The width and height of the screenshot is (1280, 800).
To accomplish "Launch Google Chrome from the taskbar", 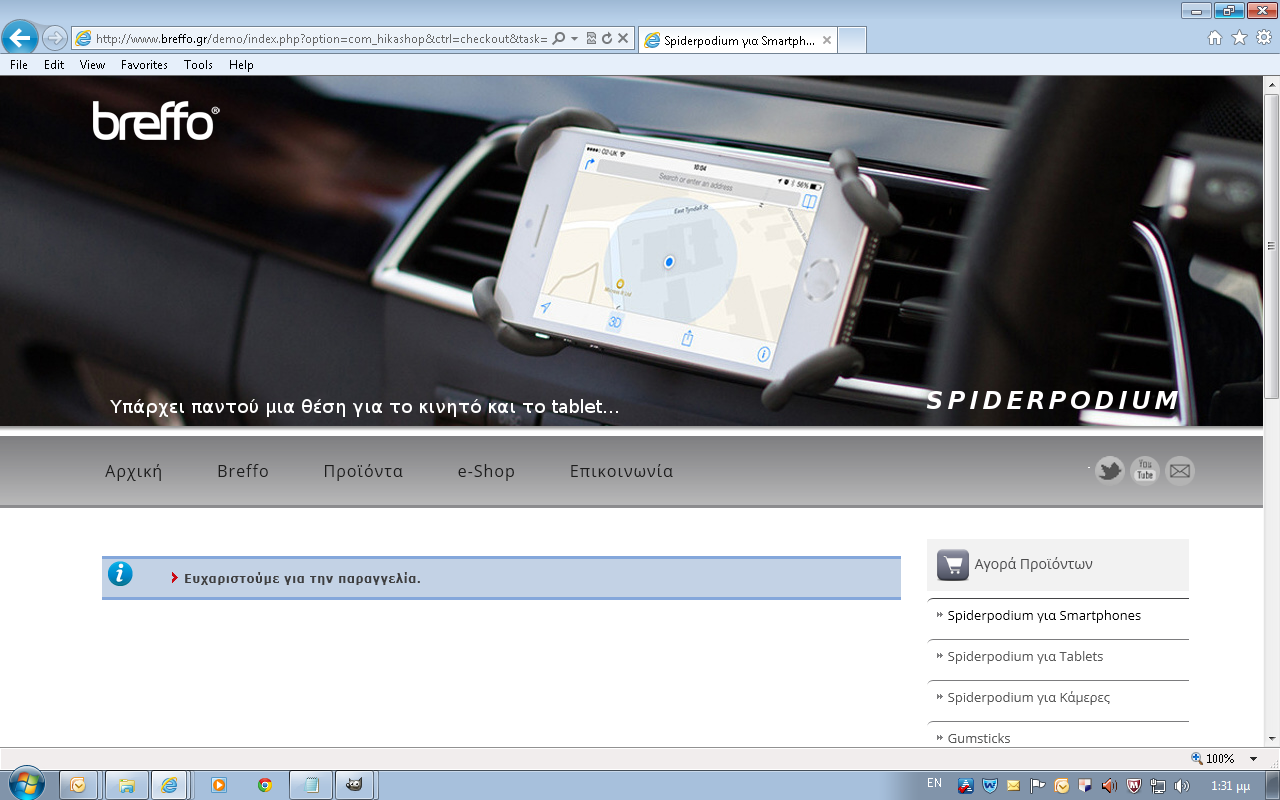I will click(x=265, y=785).
